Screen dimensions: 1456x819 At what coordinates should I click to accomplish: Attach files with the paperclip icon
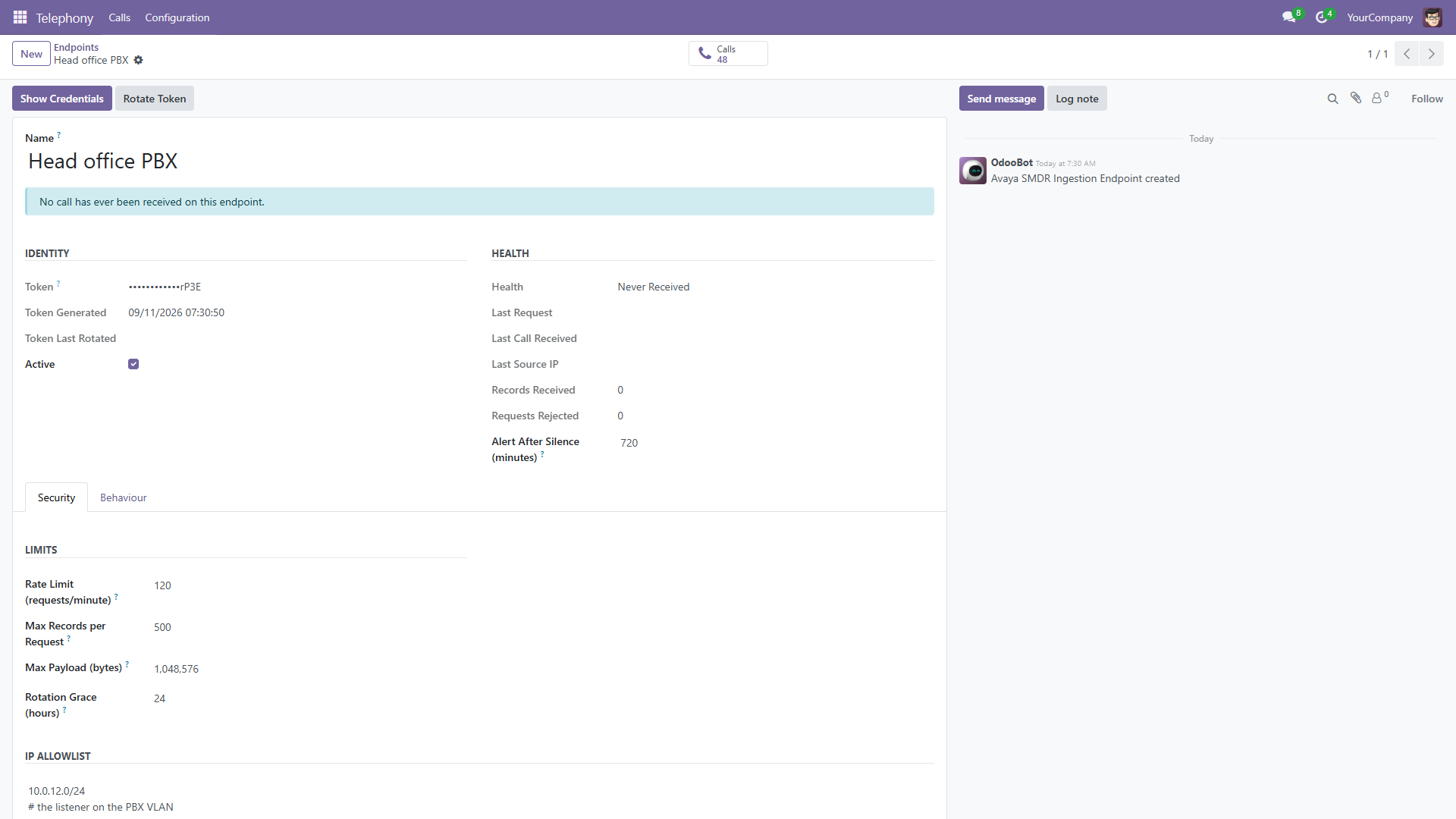tap(1356, 98)
